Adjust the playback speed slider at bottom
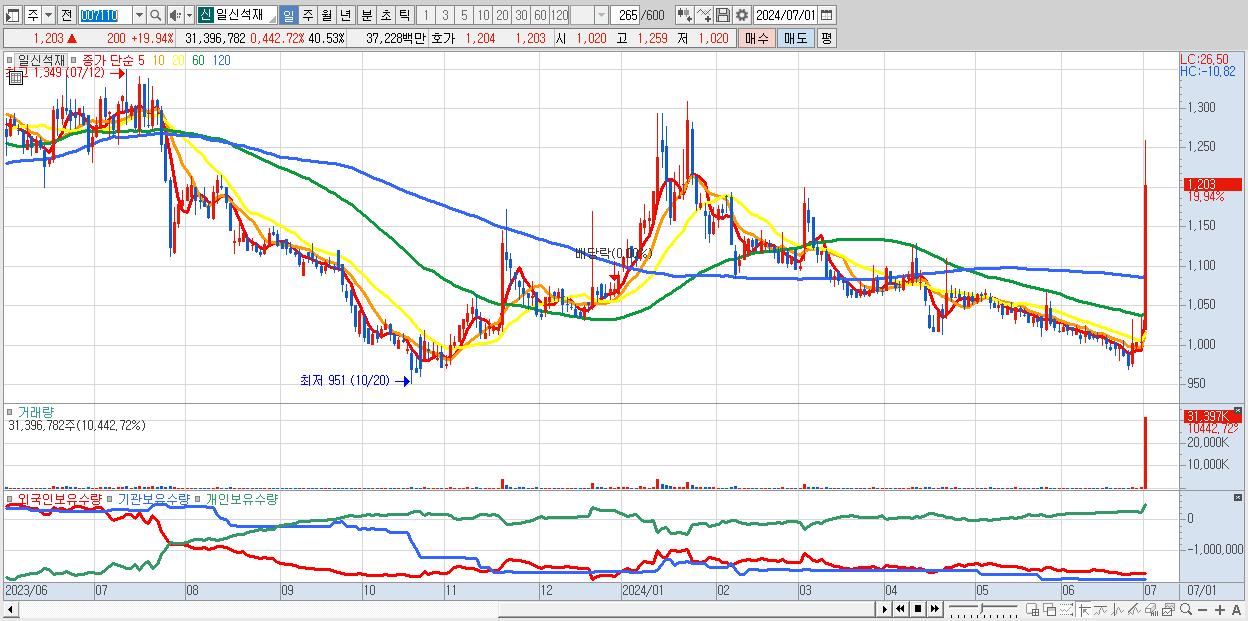Image resolution: width=1248 pixels, height=621 pixels. [x=983, y=609]
